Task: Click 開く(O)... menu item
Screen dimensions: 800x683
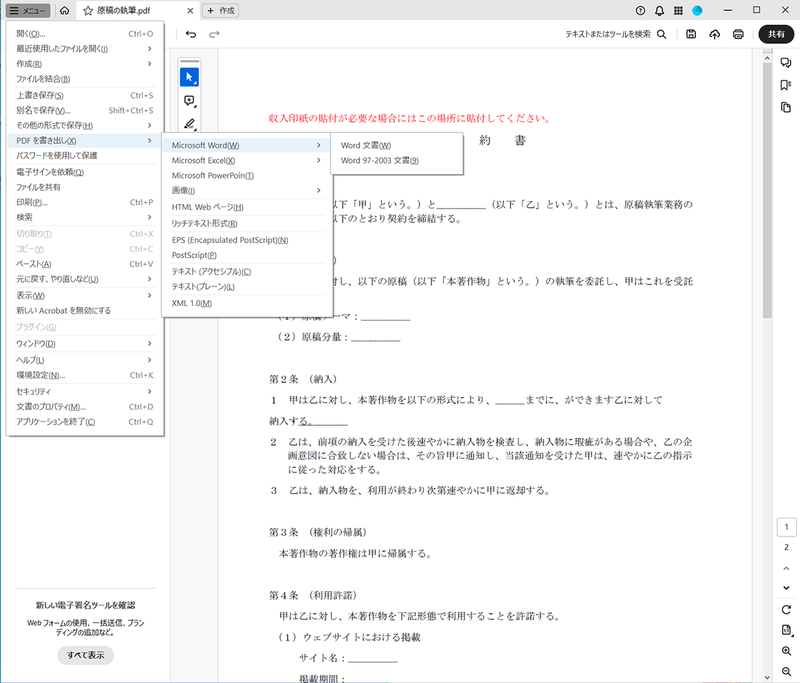Action: pyautogui.click(x=85, y=34)
